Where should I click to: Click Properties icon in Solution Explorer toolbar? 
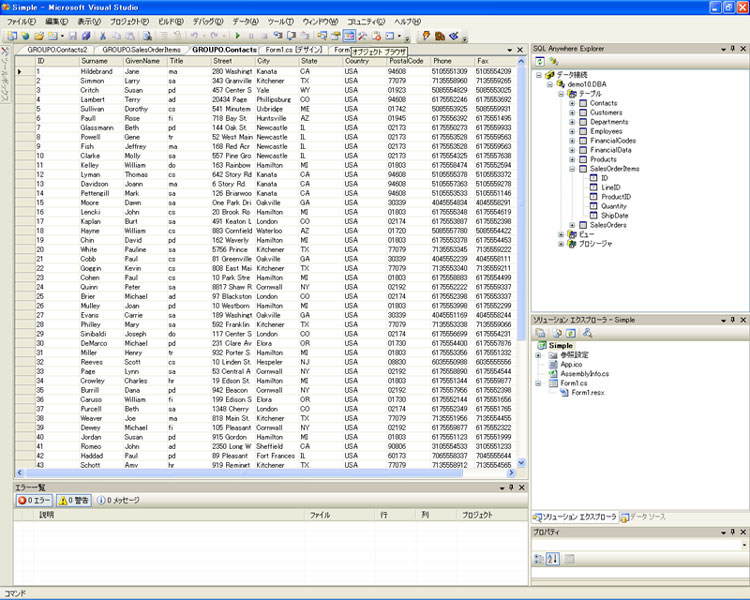click(540, 333)
